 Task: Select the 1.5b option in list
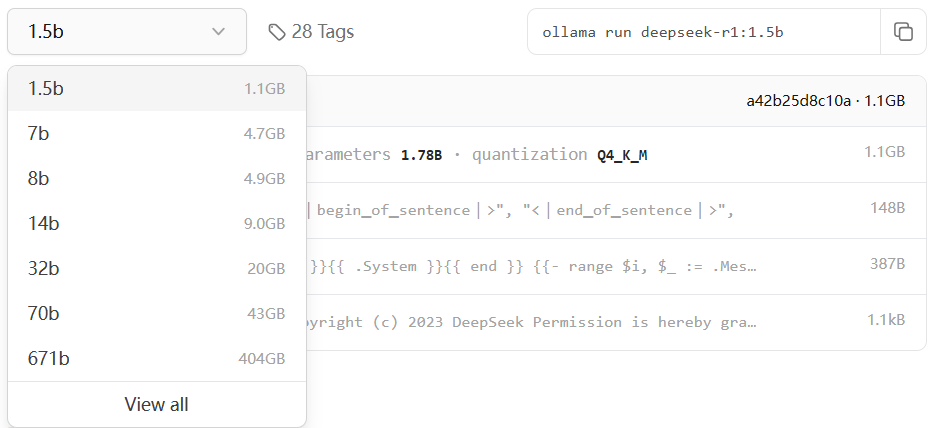tap(156, 88)
